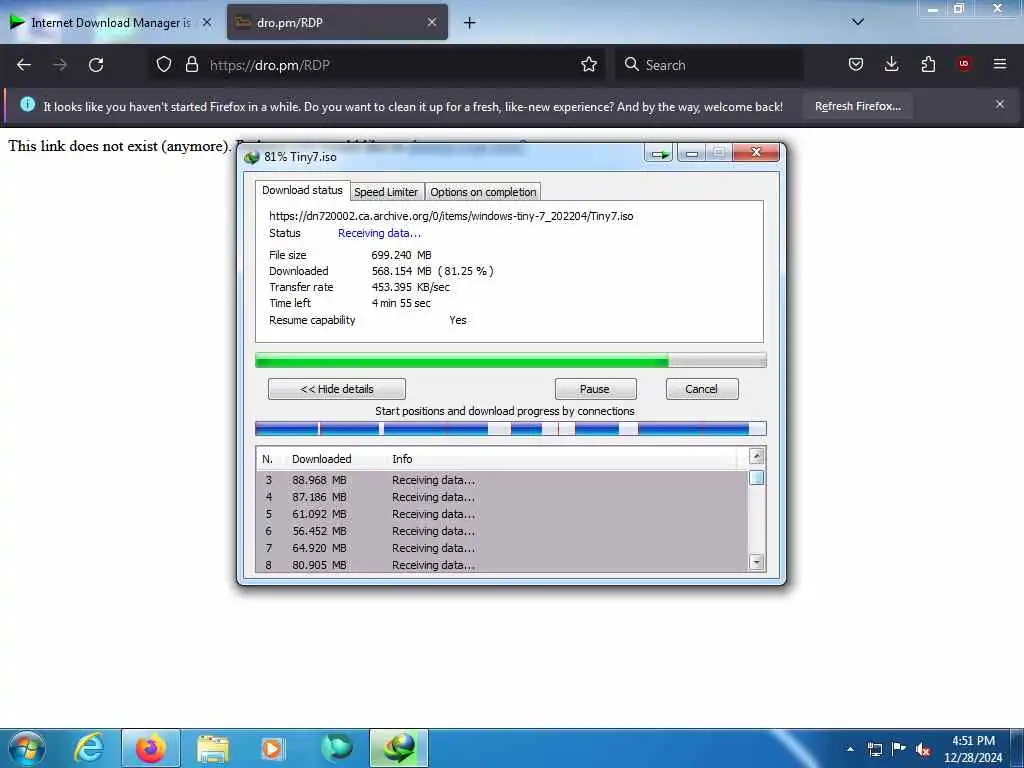Image resolution: width=1024 pixels, height=768 pixels.
Task: Open the Download status tab
Action: pyautogui.click(x=302, y=190)
